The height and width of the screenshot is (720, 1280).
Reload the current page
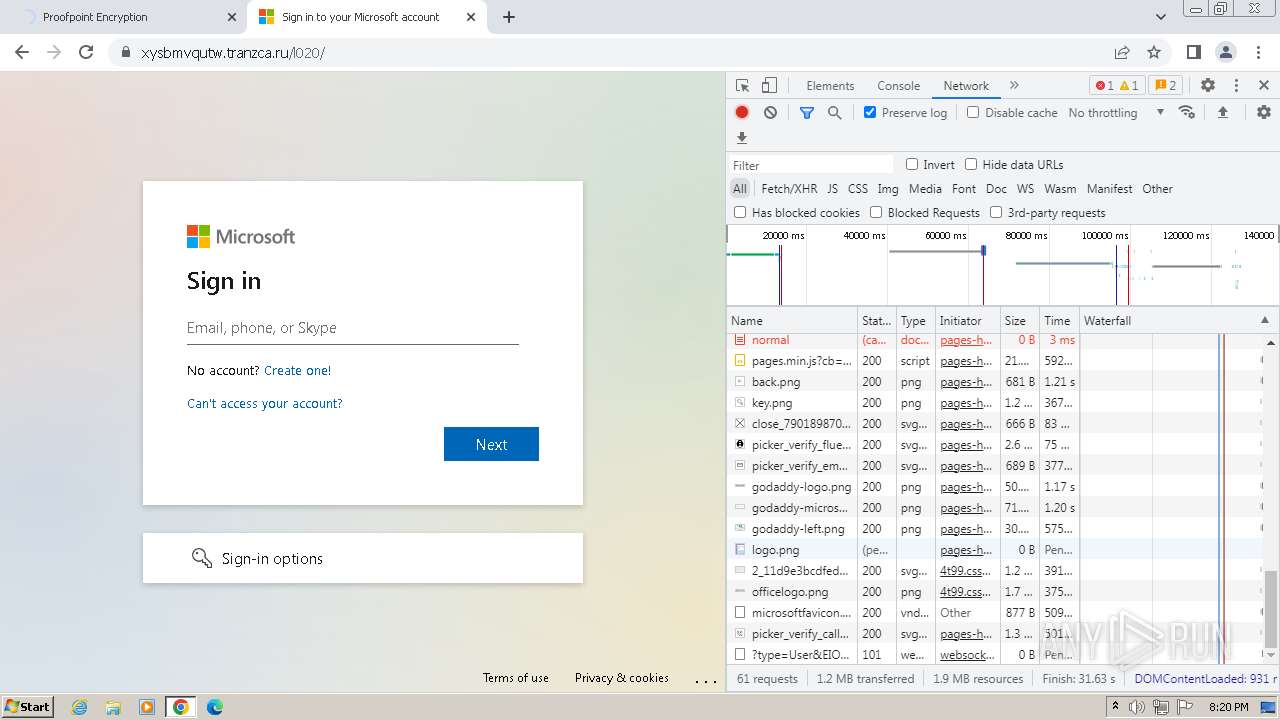[86, 52]
